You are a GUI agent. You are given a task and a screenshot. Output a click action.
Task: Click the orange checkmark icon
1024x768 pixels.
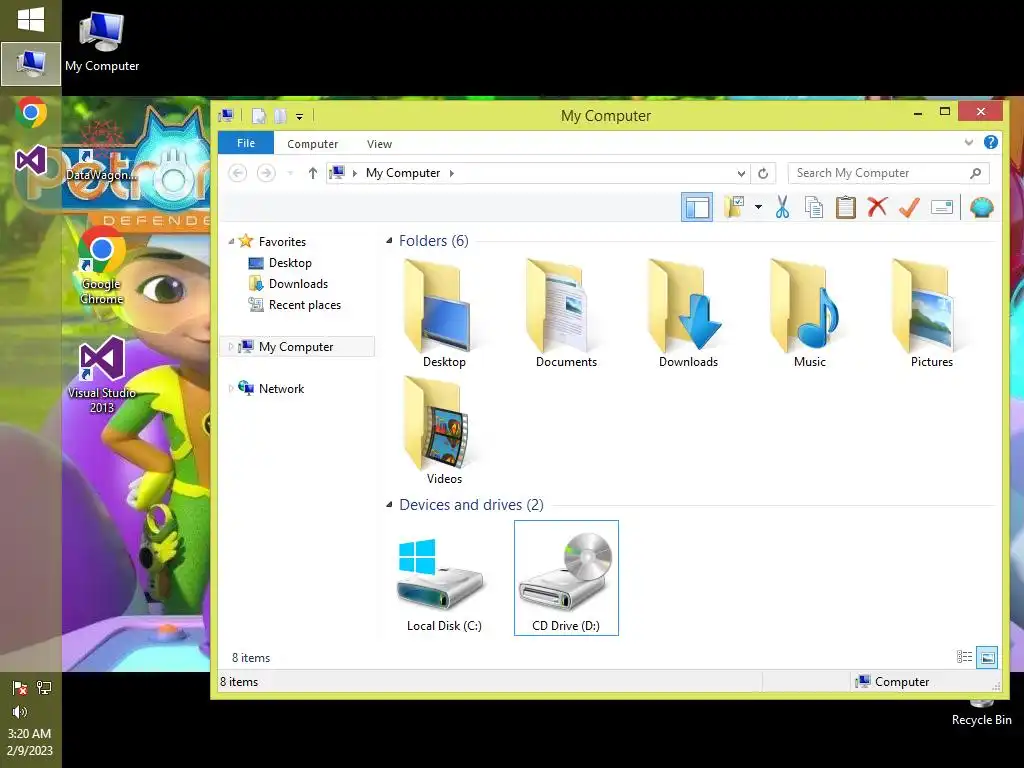point(909,207)
